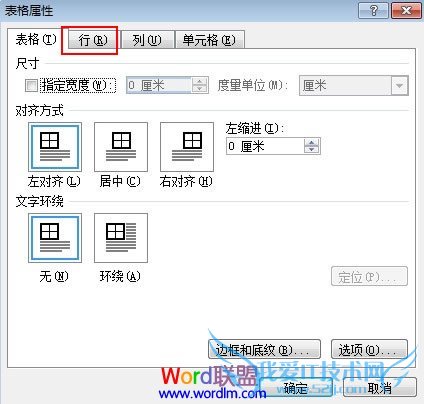Viewport: 424px width, 404px height.
Task: Select no text wrapping icon 无
Action: (55, 238)
